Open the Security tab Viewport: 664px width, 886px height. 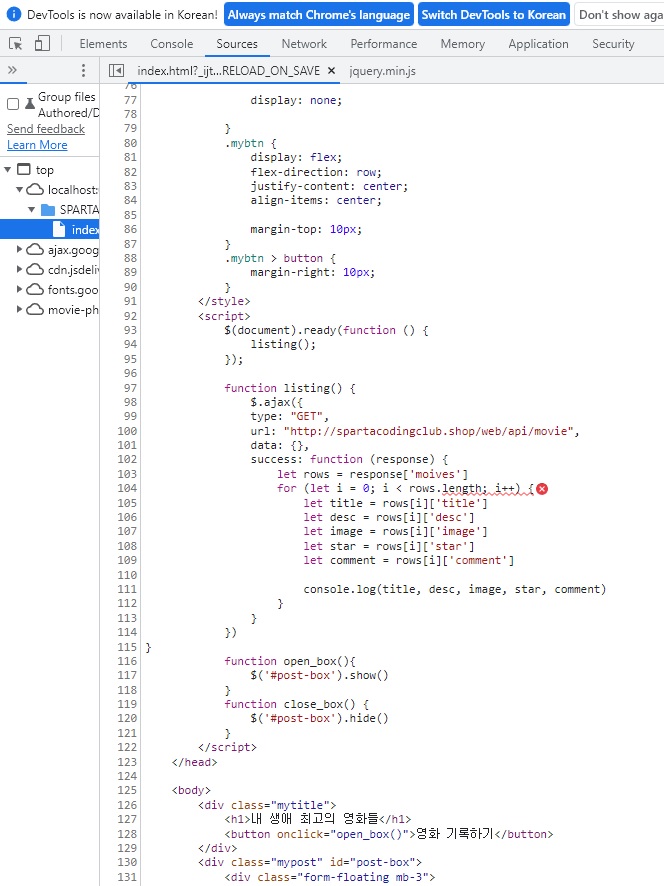tap(613, 44)
